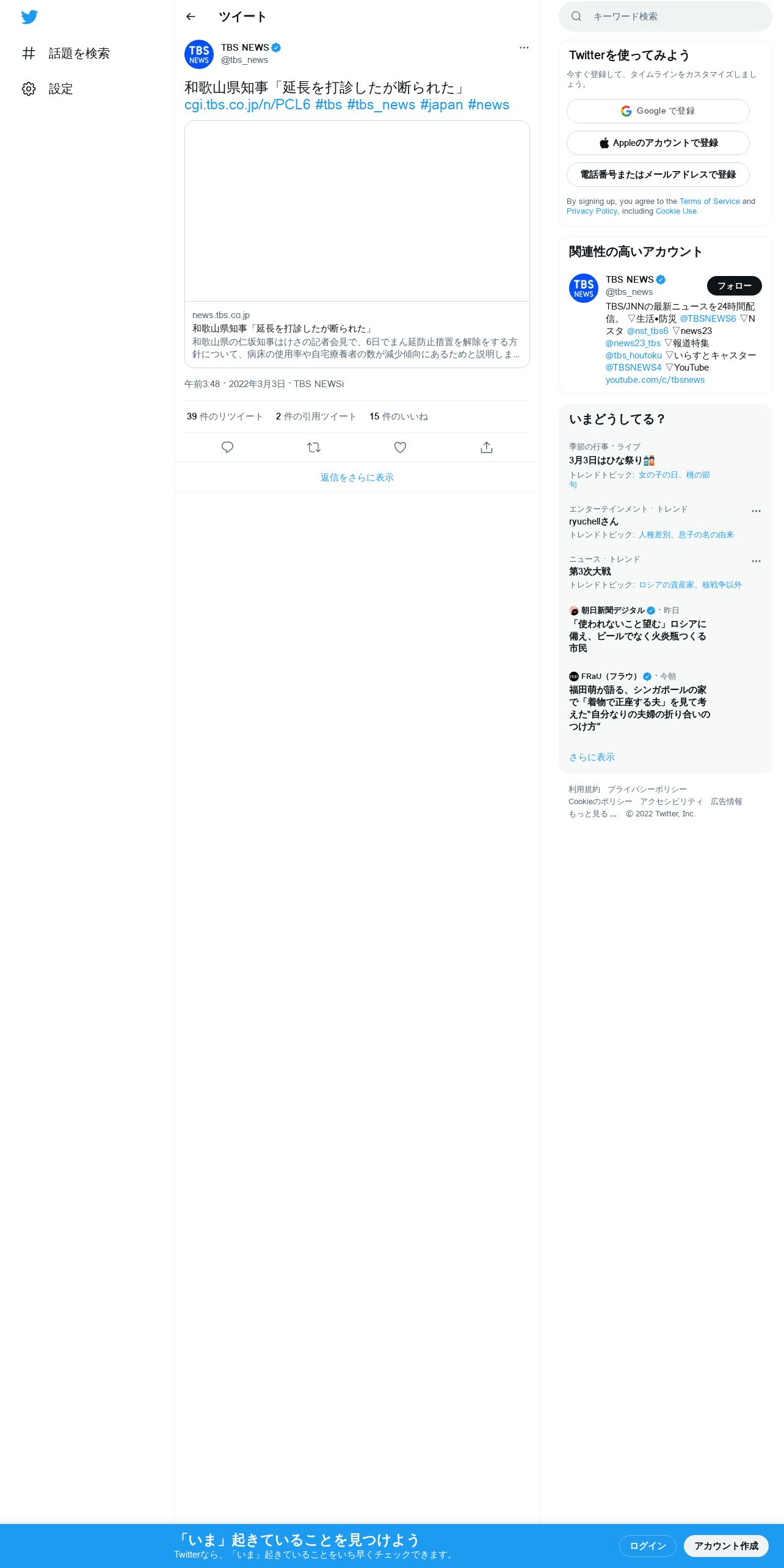The width and height of the screenshot is (784, 1568).
Task: Open the #news hashtag
Action: 488,104
